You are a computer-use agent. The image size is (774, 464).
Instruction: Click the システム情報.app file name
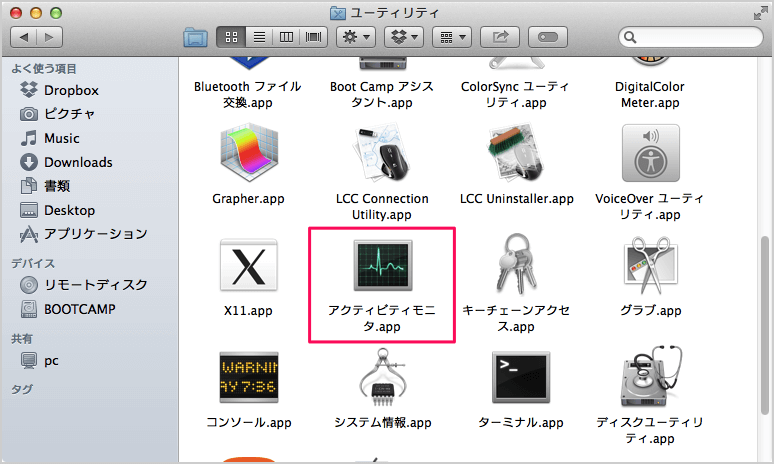tap(383, 423)
